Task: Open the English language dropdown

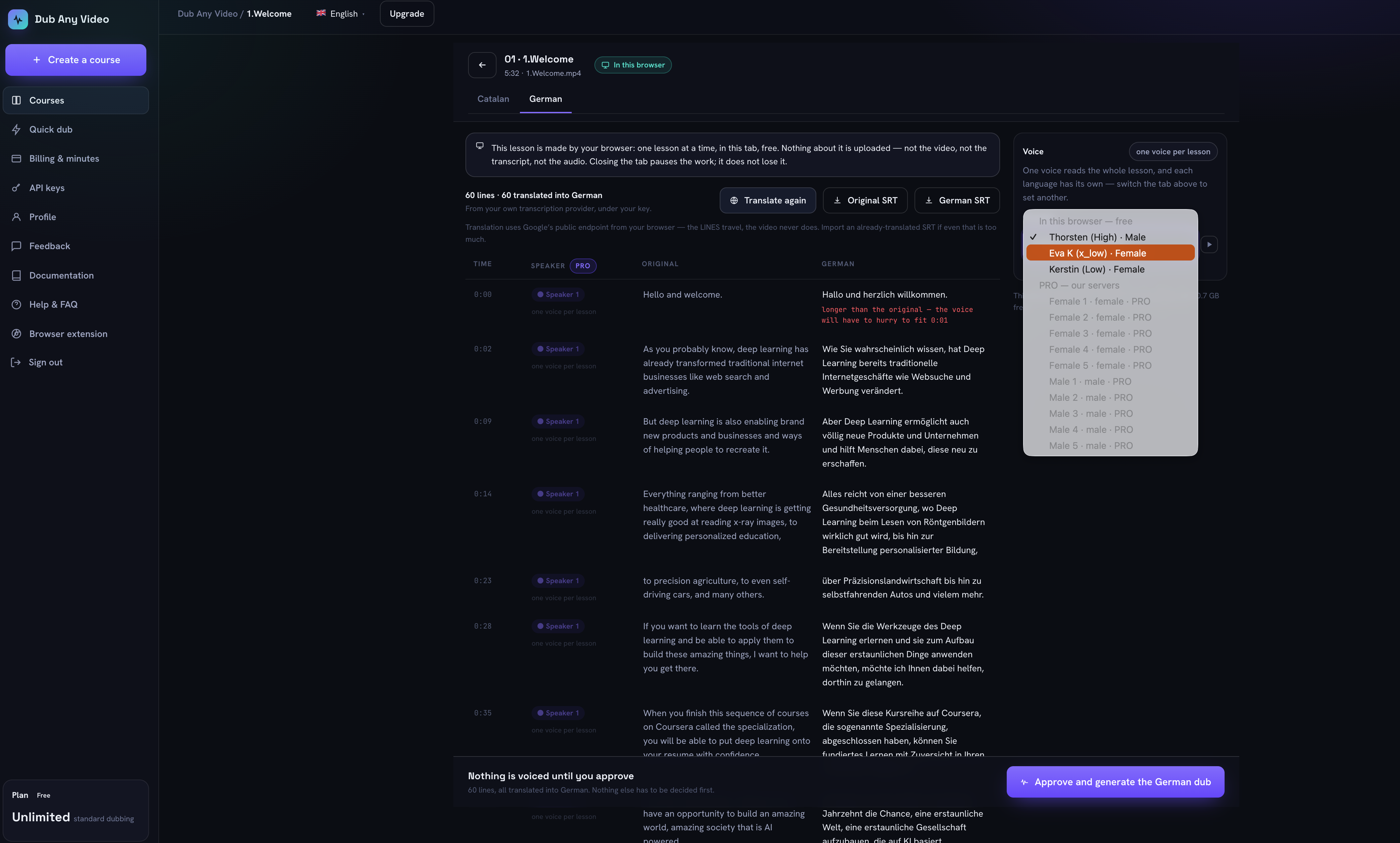Action: pos(340,14)
